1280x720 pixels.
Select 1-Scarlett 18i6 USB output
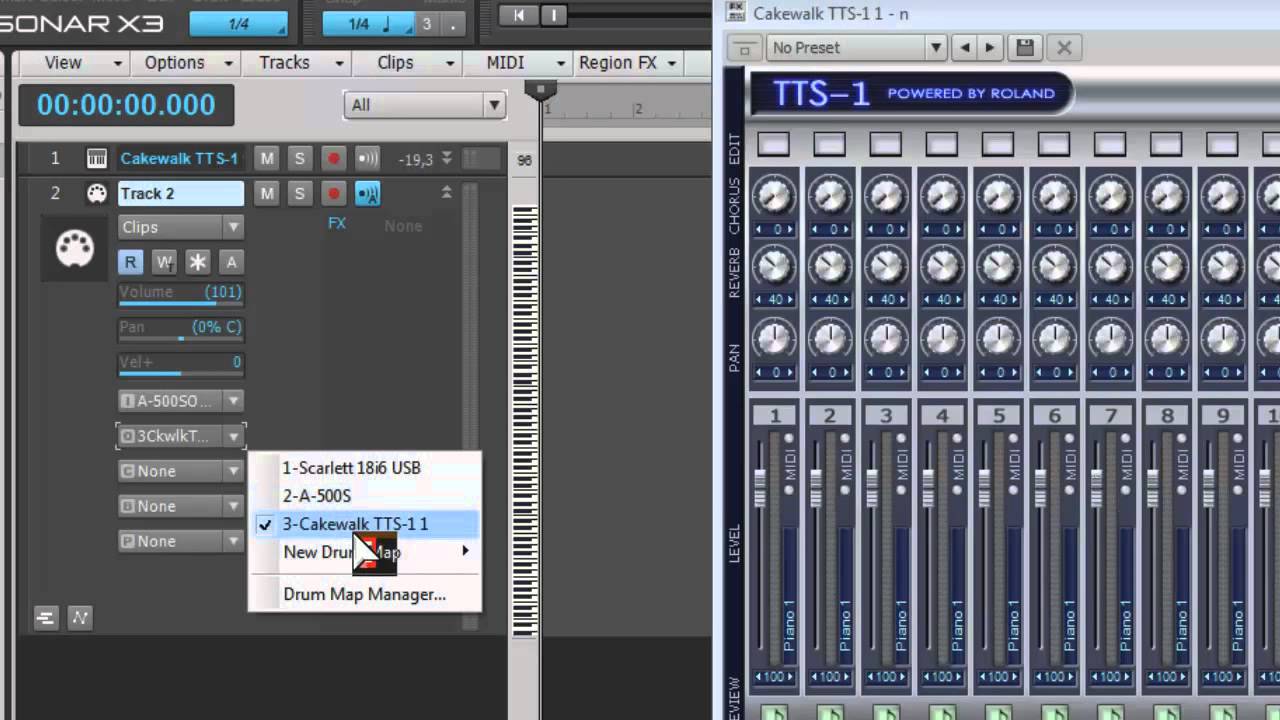[x=365, y=468]
